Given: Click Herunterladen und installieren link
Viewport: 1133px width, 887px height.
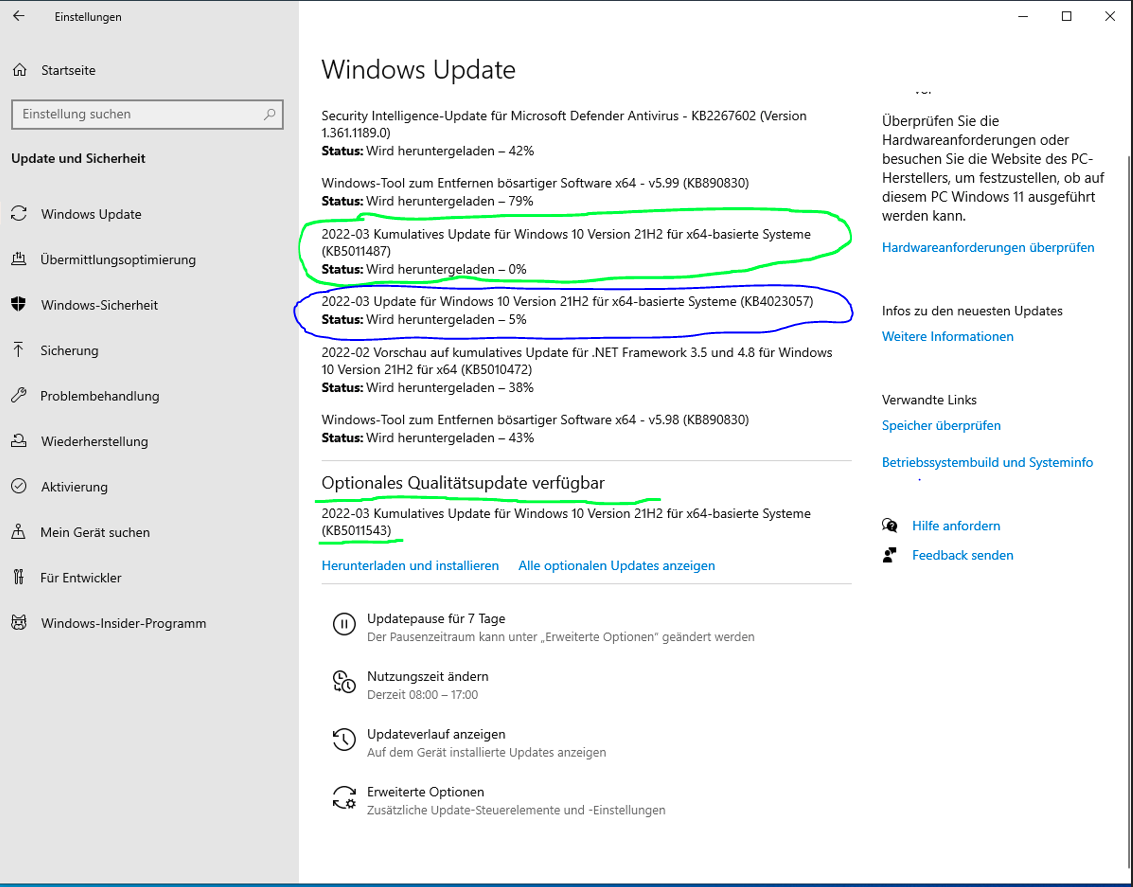Looking at the screenshot, I should pos(410,566).
